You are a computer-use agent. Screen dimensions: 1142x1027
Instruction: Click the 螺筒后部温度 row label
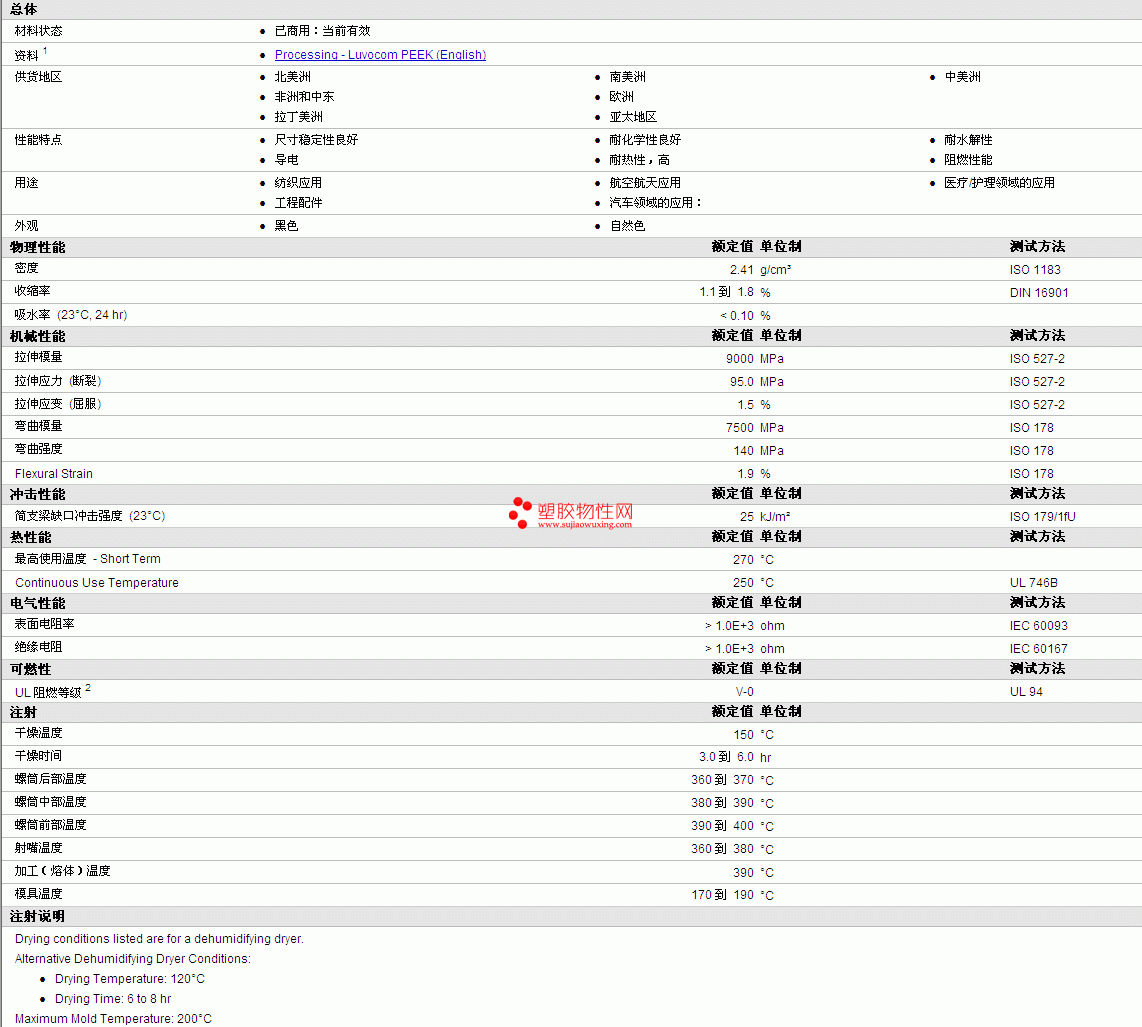[50, 779]
